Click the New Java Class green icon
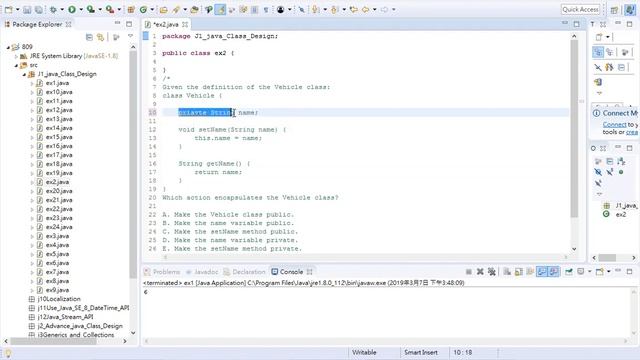Screen dimensions: 640x360 143,9
